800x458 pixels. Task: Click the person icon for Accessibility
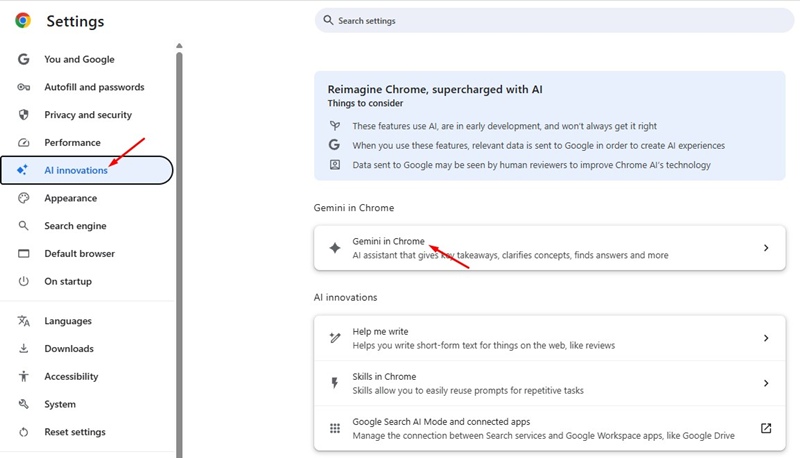point(23,376)
